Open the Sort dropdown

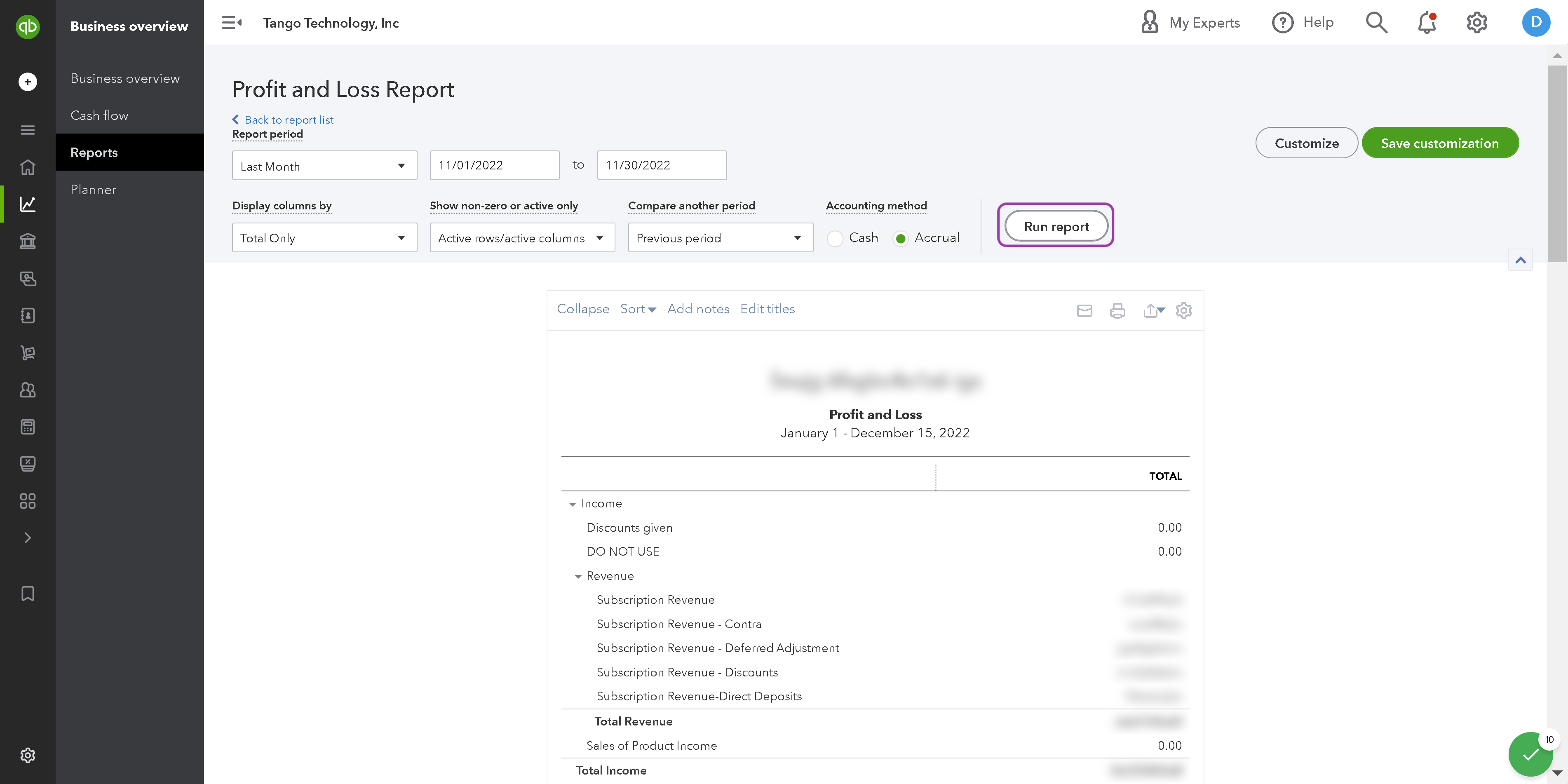(x=637, y=309)
